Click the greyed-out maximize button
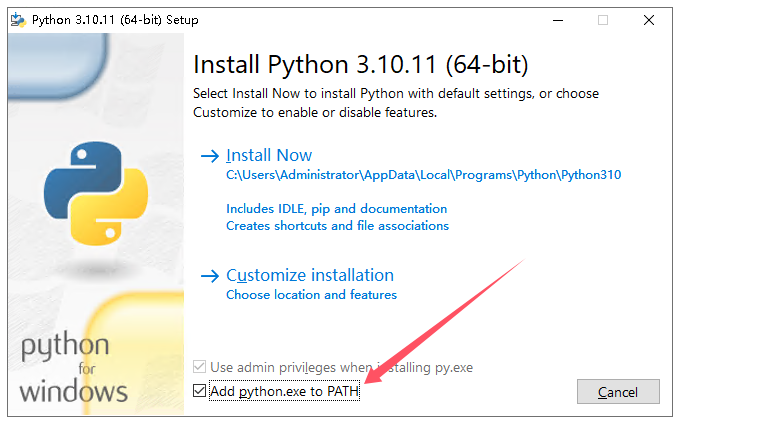This screenshot has width=778, height=433. click(x=603, y=20)
